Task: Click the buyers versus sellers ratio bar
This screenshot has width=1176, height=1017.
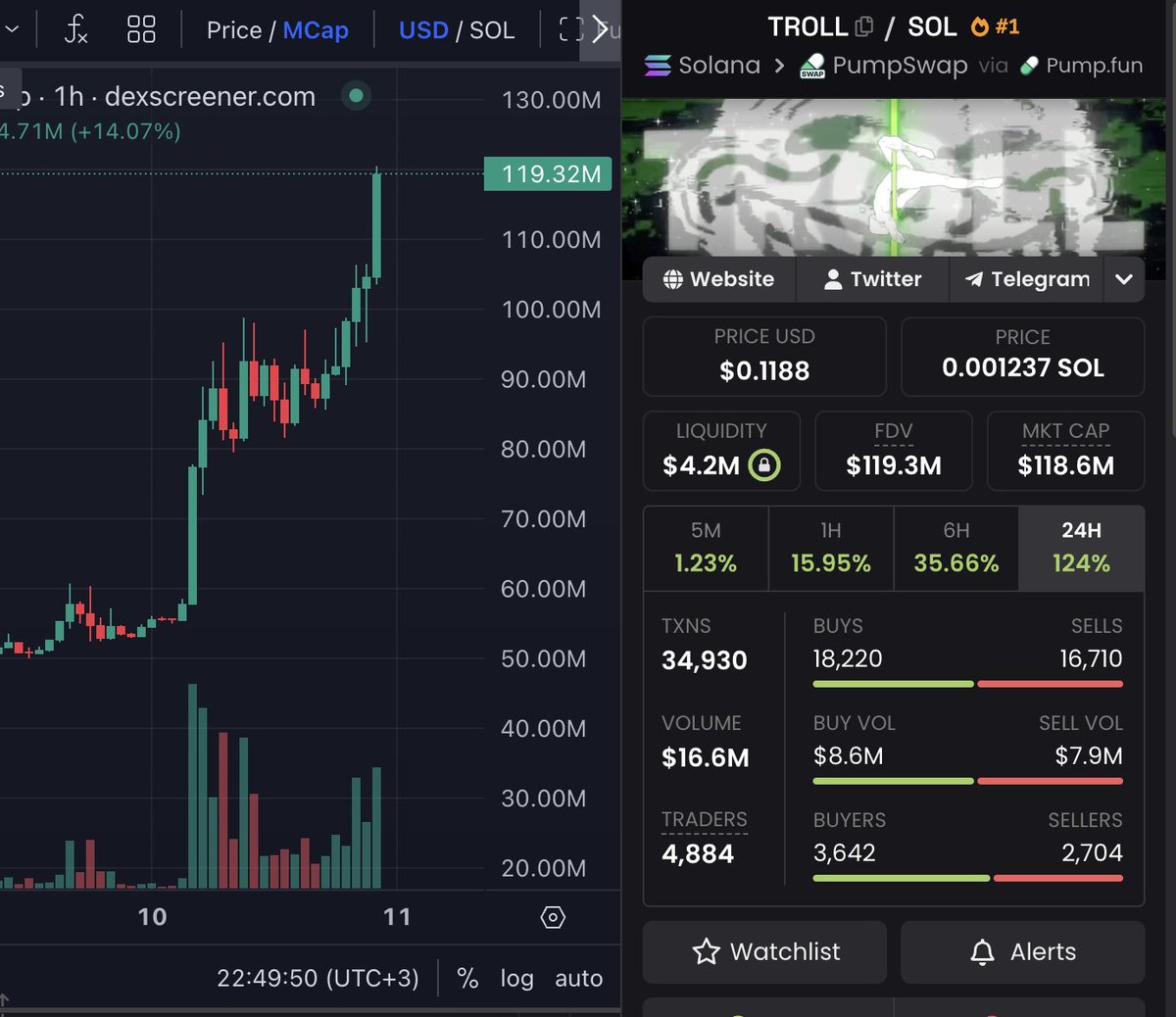Action: [968, 878]
